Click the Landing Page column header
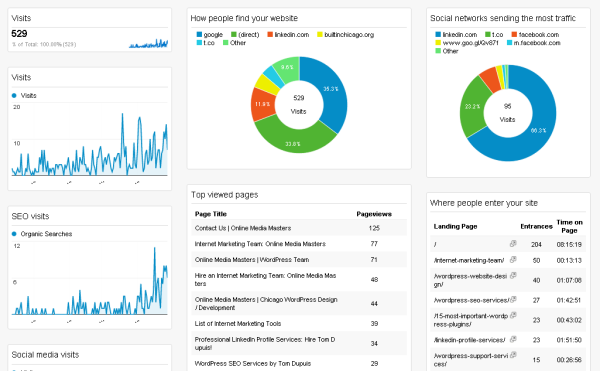The height and width of the screenshot is (371, 600). point(455,226)
